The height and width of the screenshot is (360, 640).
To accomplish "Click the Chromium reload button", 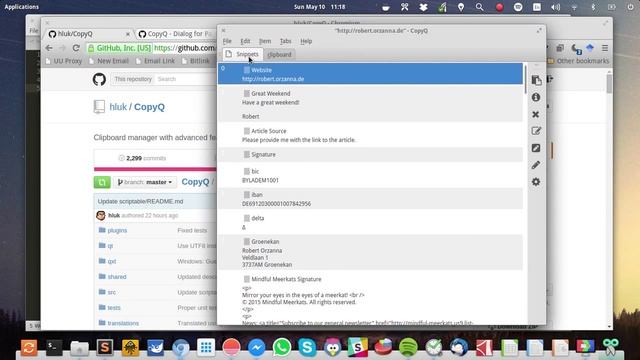I will (76, 48).
